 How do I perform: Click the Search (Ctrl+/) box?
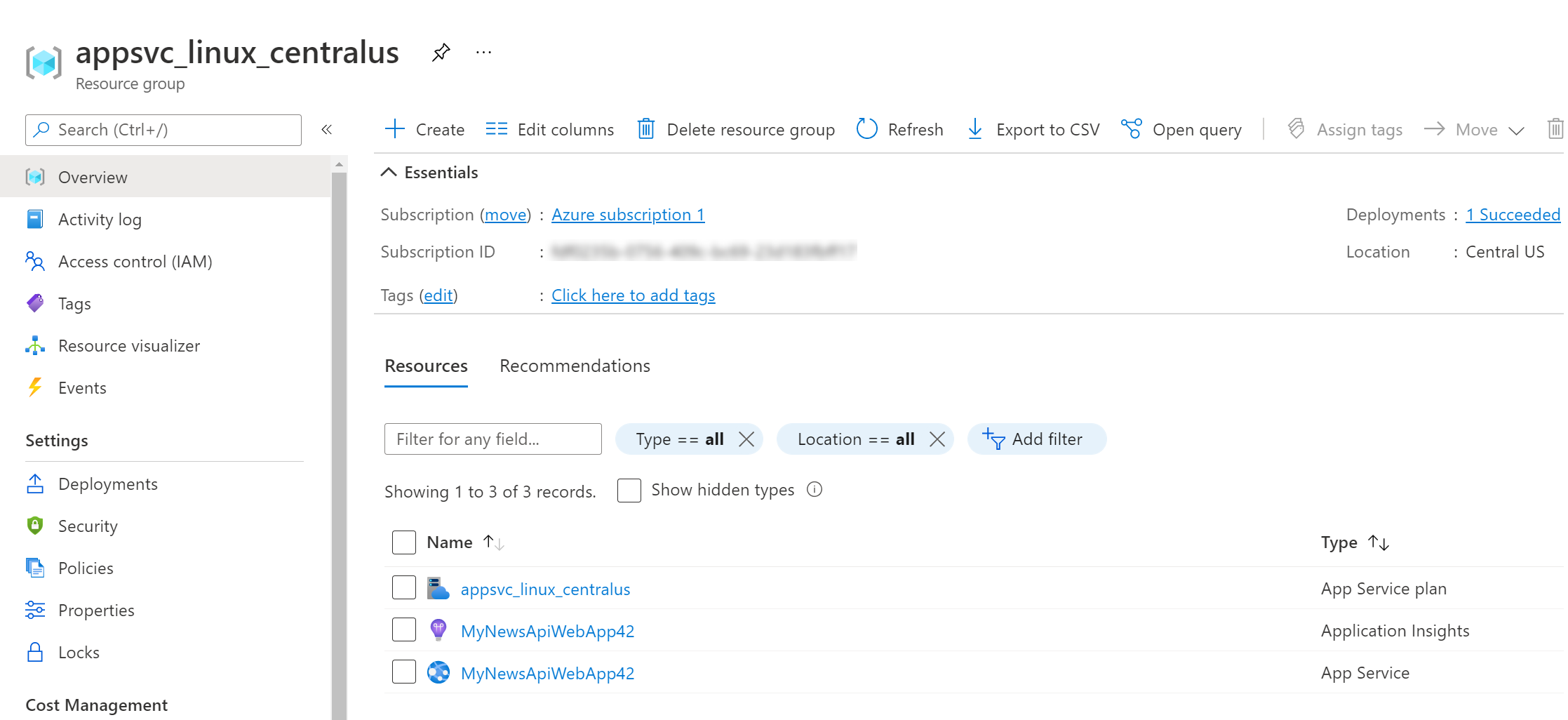coord(163,130)
